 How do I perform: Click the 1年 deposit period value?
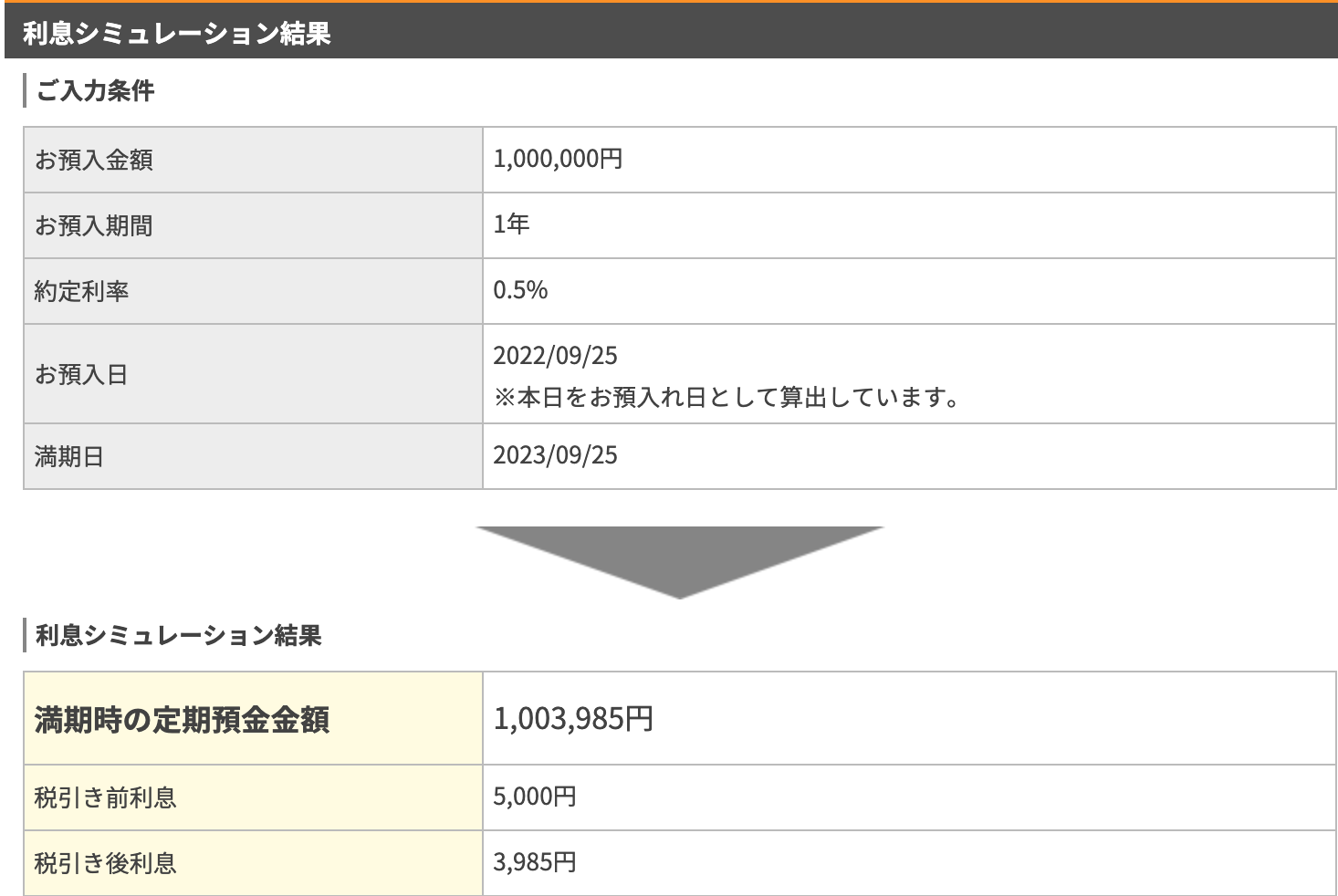point(511,224)
